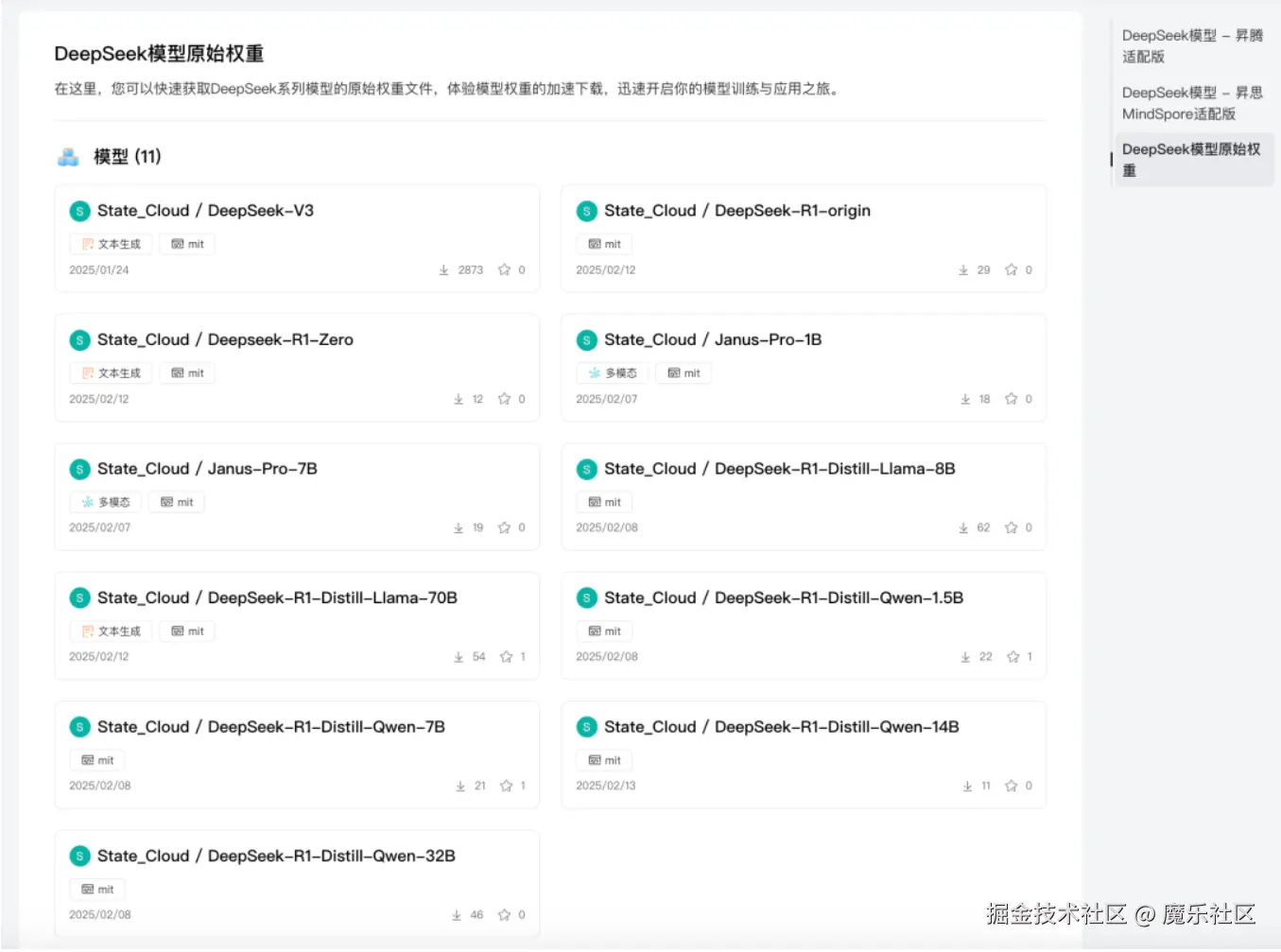The image size is (1281, 952).
Task: Star the DeepSeek-R1-Distill-Qwen-7B model
Action: [x=506, y=786]
